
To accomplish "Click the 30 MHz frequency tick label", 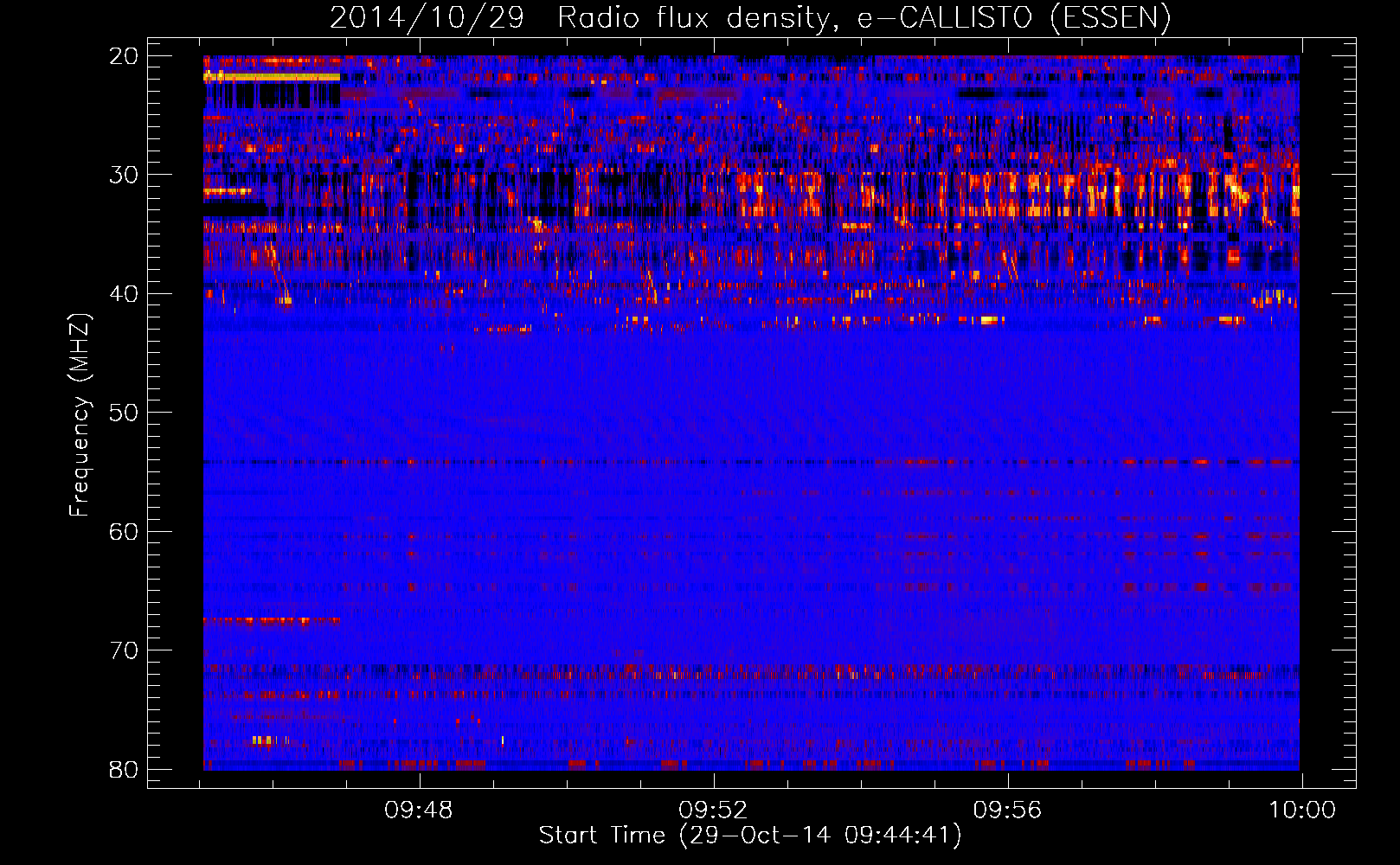I will 124,175.
